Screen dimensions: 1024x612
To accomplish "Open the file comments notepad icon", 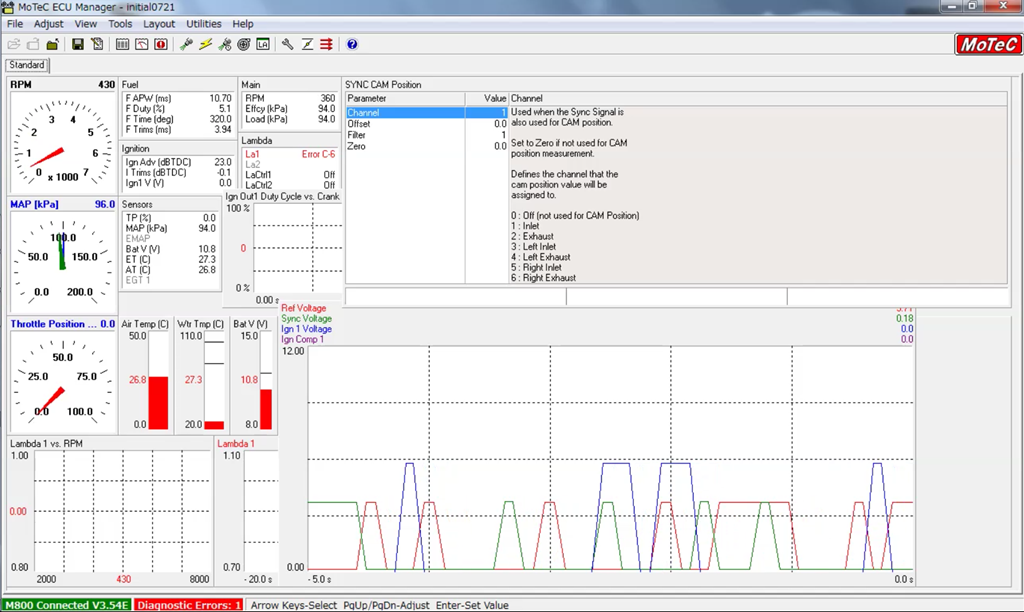I will (x=97, y=44).
